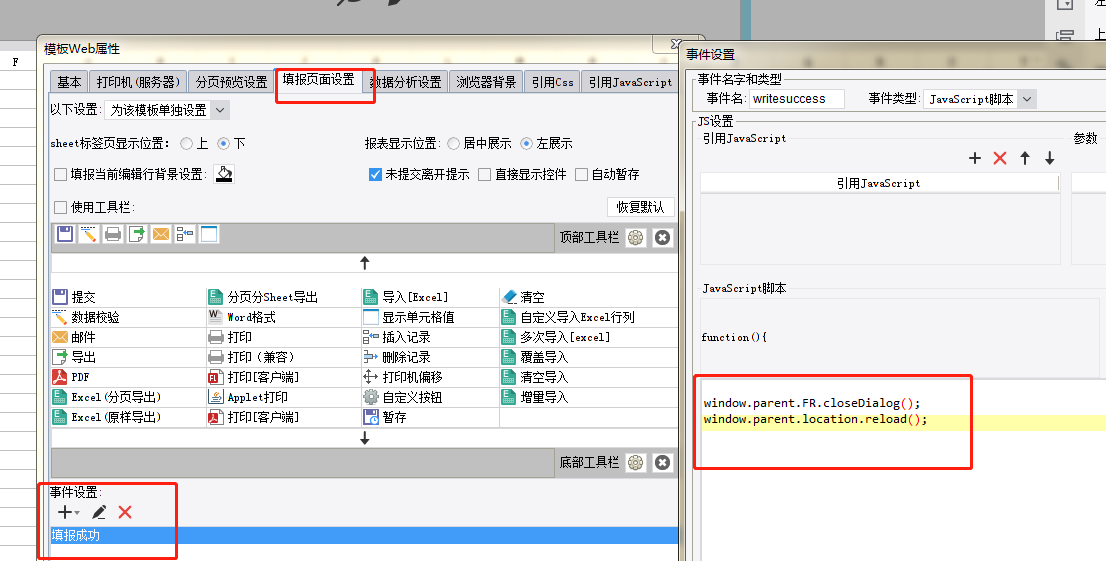Select the Word格式 tool item

pos(242,317)
